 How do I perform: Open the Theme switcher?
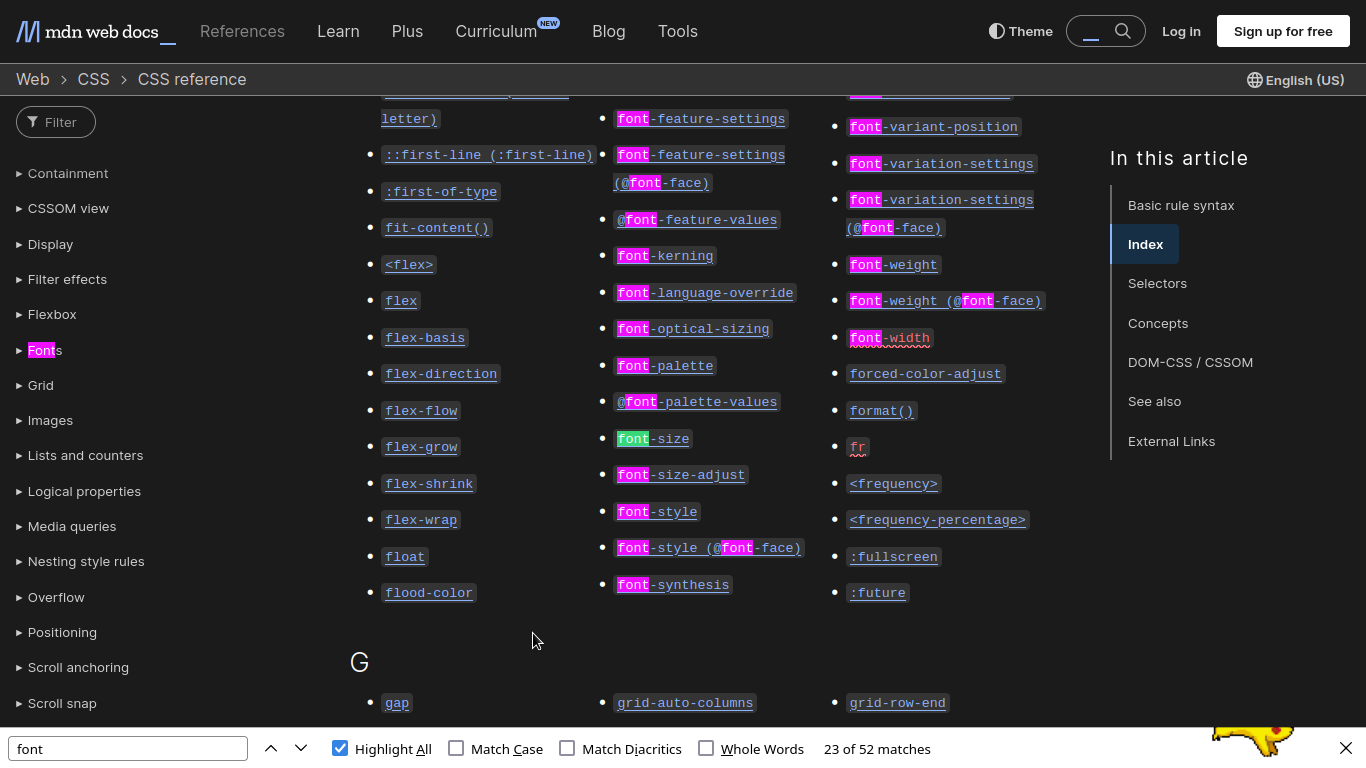(1020, 31)
